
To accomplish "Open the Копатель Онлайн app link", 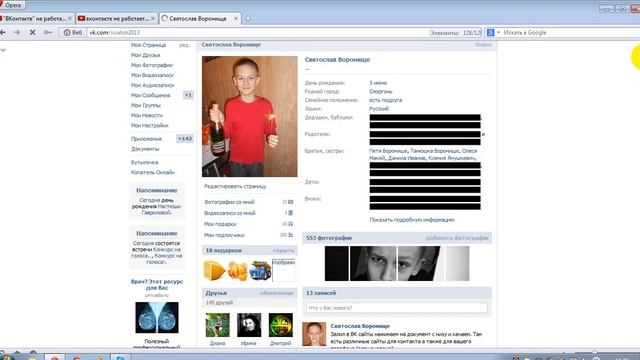I will pos(153,172).
